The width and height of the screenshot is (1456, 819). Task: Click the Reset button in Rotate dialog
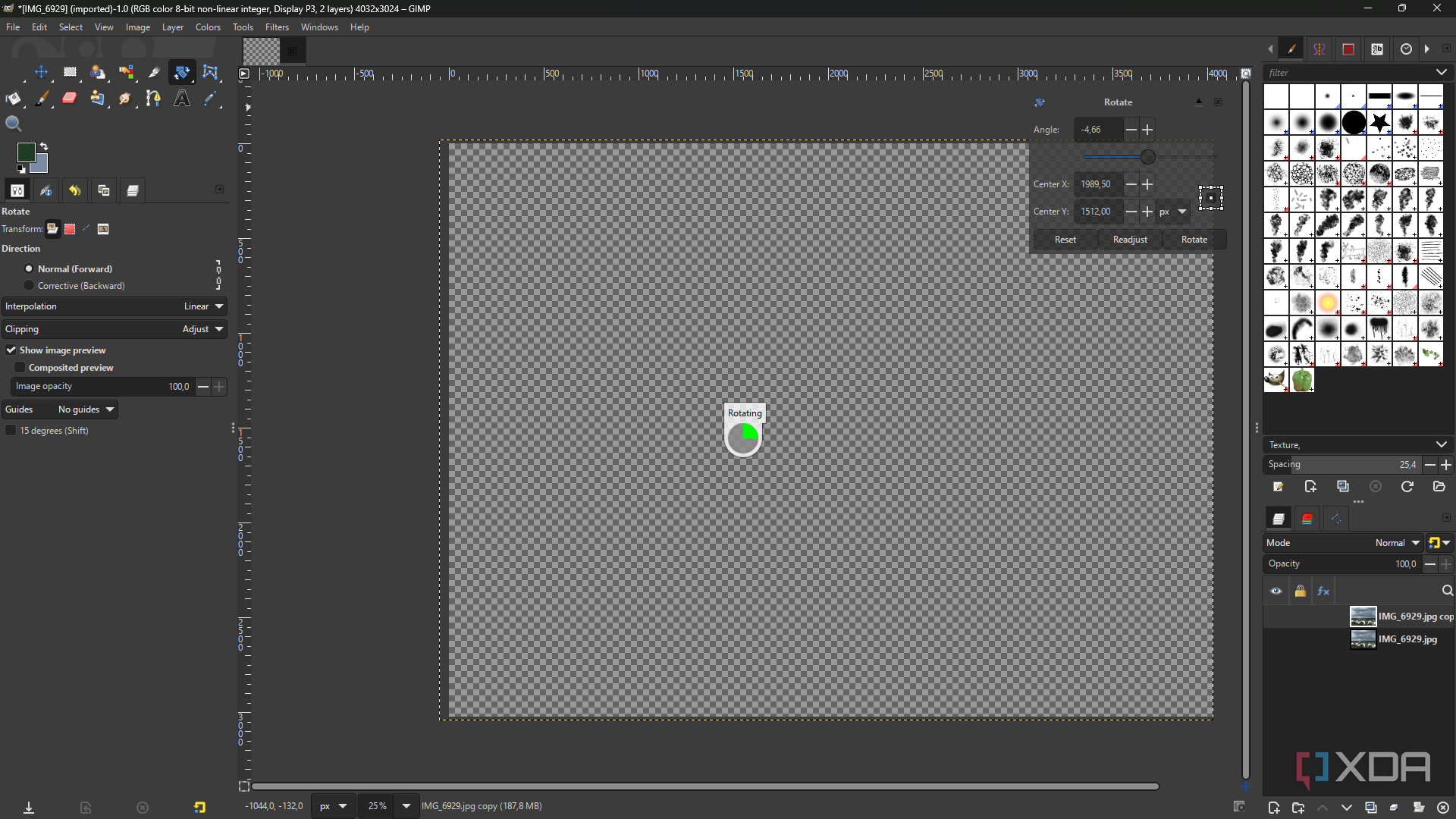coord(1065,240)
